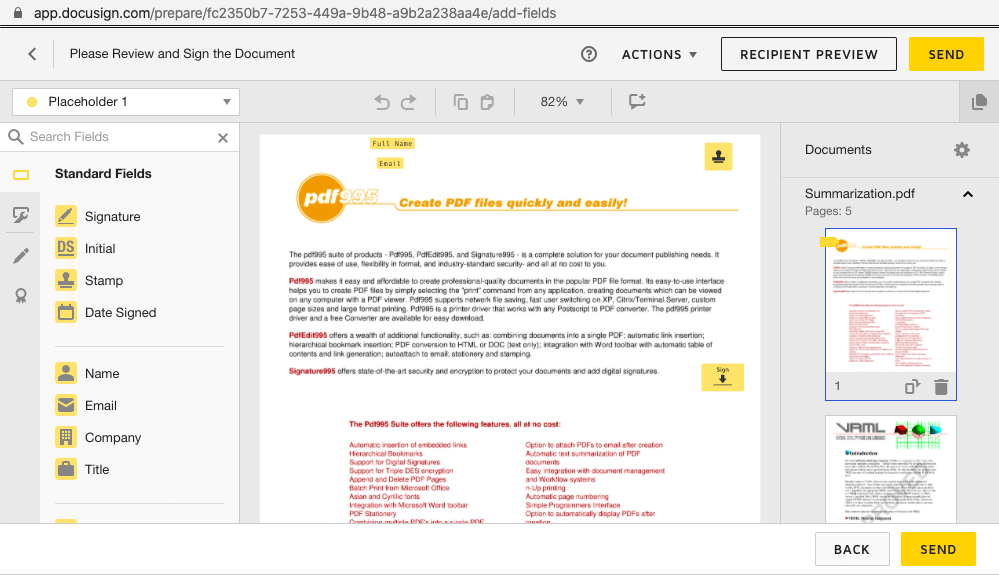
Task: Click the browser URL address bar
Action: tap(294, 13)
